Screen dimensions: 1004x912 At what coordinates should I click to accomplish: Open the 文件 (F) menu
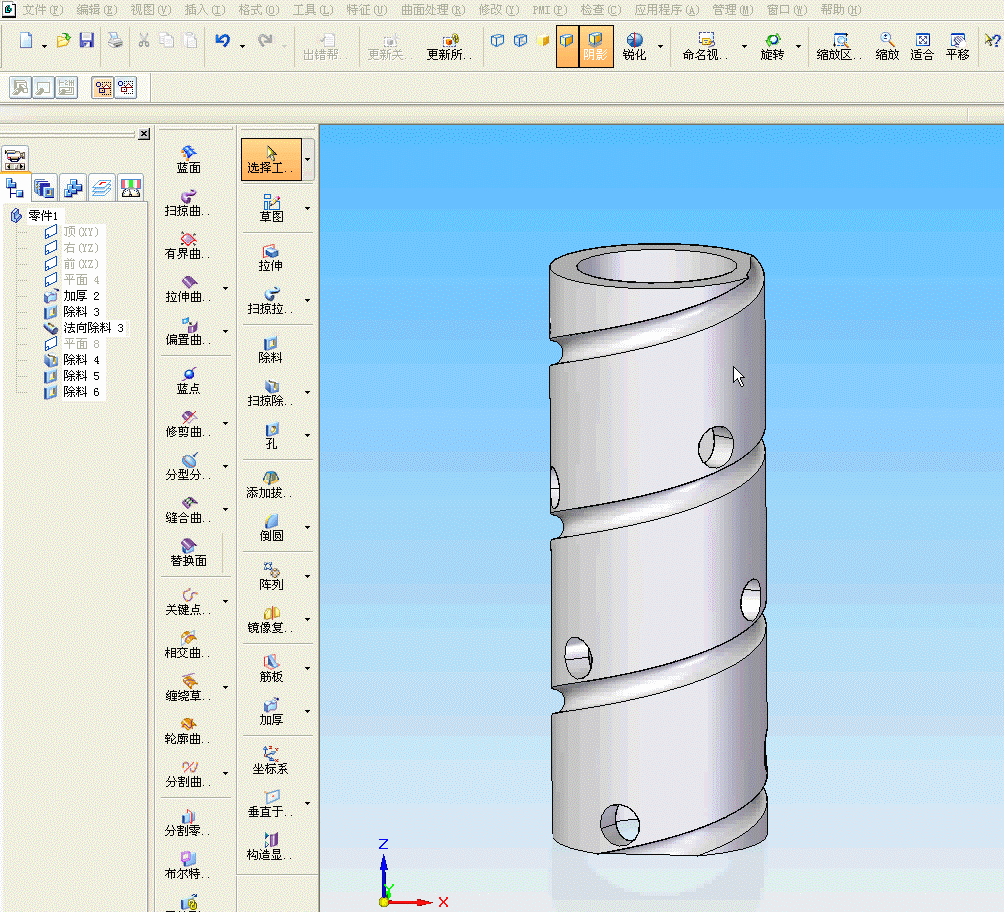click(43, 10)
